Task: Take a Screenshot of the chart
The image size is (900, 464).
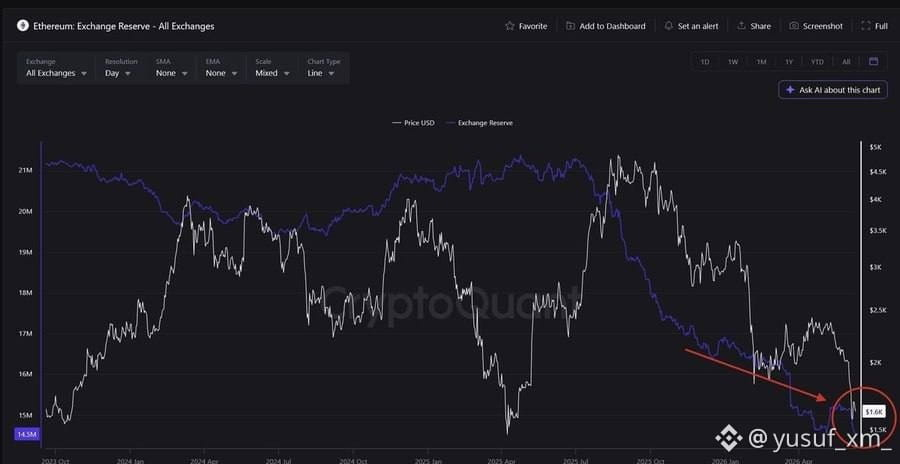Action: point(816,26)
